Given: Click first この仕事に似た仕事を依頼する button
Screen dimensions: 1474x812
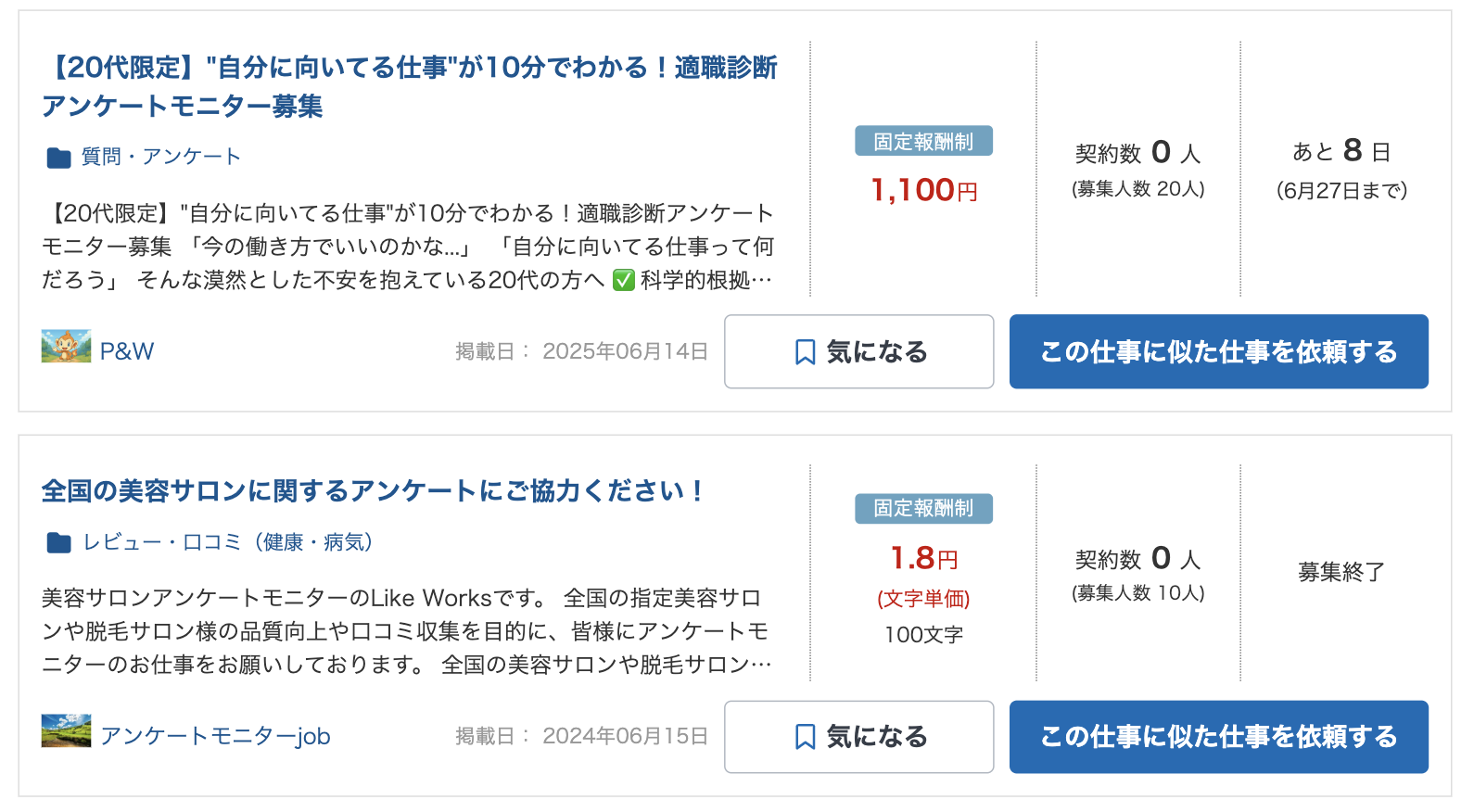Looking at the screenshot, I should [x=1218, y=351].
